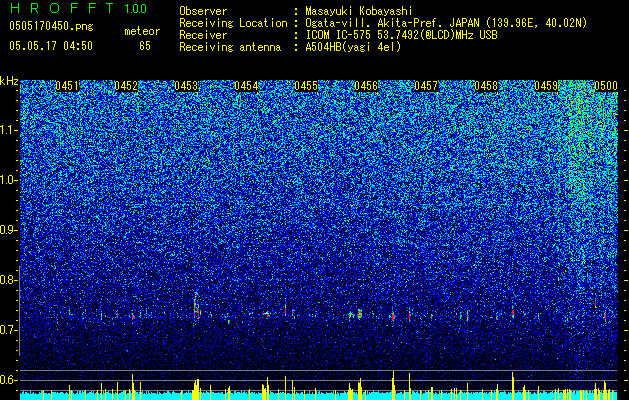The image size is (629, 400).
Task: Select the filename 0505170450.png
Action: pyautogui.click(x=51, y=26)
